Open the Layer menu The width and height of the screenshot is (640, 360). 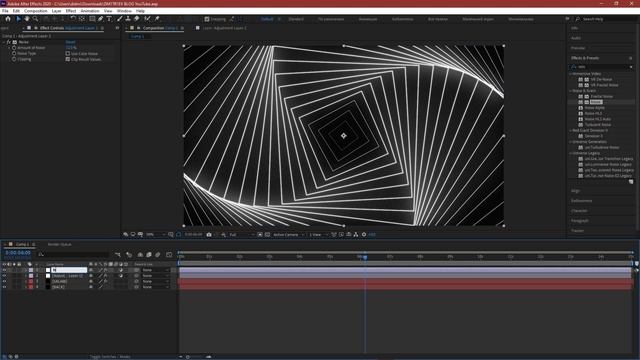56,11
